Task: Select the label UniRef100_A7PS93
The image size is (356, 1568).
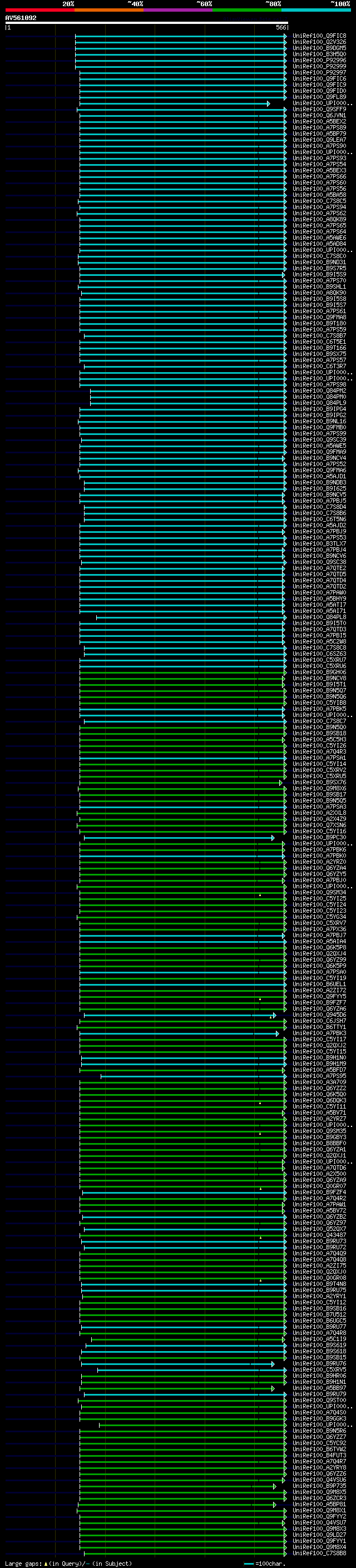Action: click(x=319, y=159)
